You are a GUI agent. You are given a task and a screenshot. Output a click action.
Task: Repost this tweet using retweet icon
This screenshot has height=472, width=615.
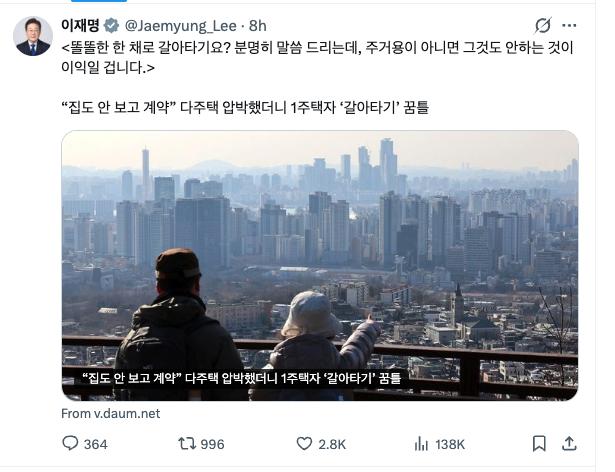pyautogui.click(x=187, y=444)
